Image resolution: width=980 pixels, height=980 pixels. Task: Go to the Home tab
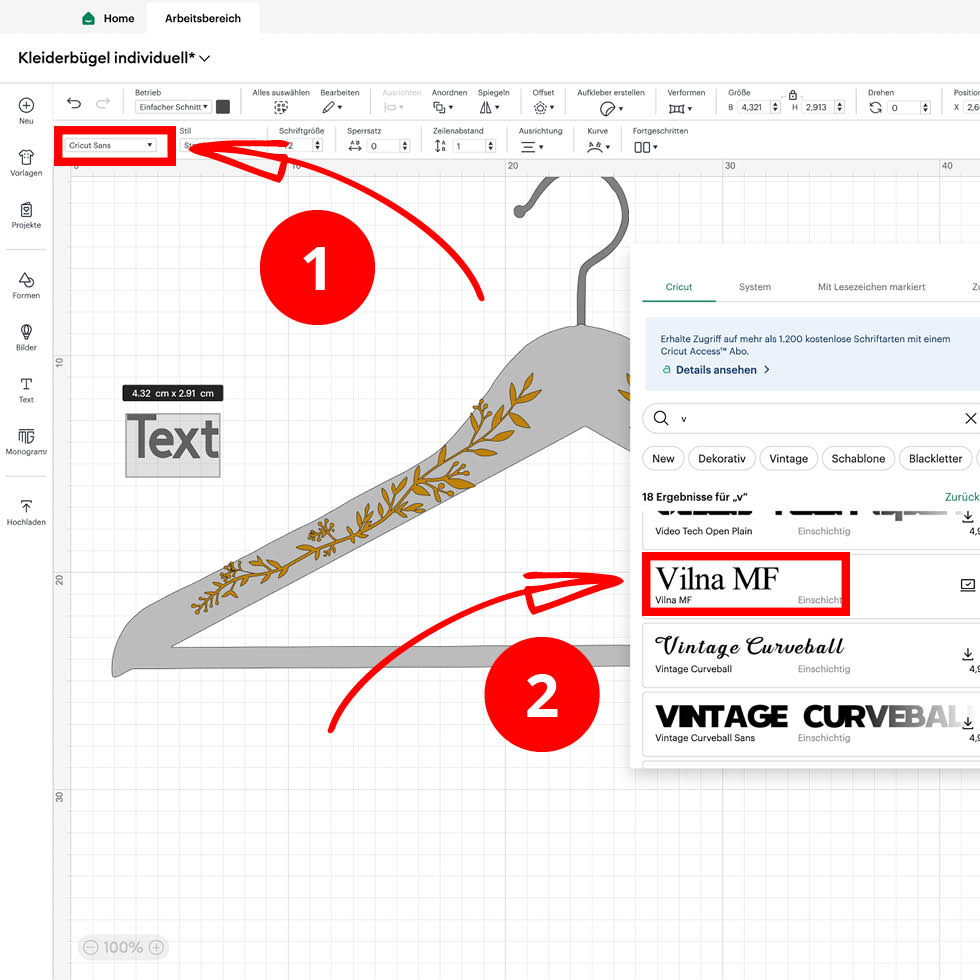(x=108, y=18)
